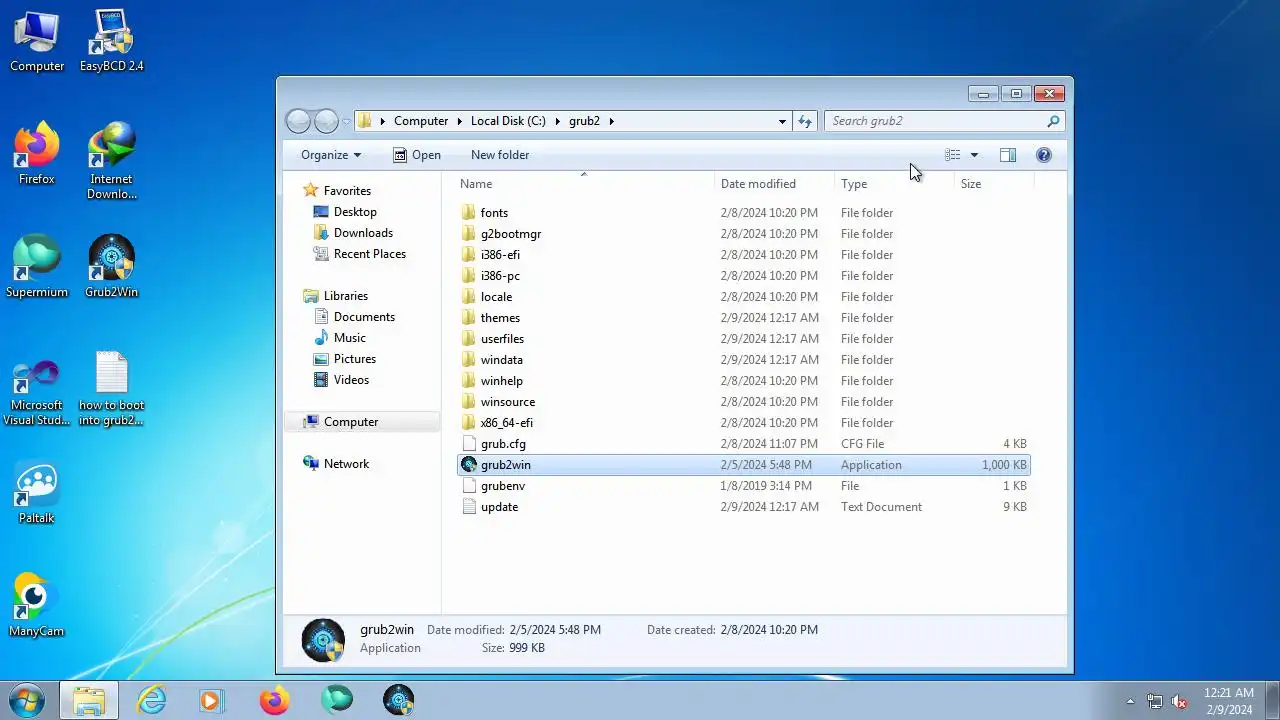The image size is (1280, 720).
Task: Sort by Size column header
Action: [x=994, y=184]
